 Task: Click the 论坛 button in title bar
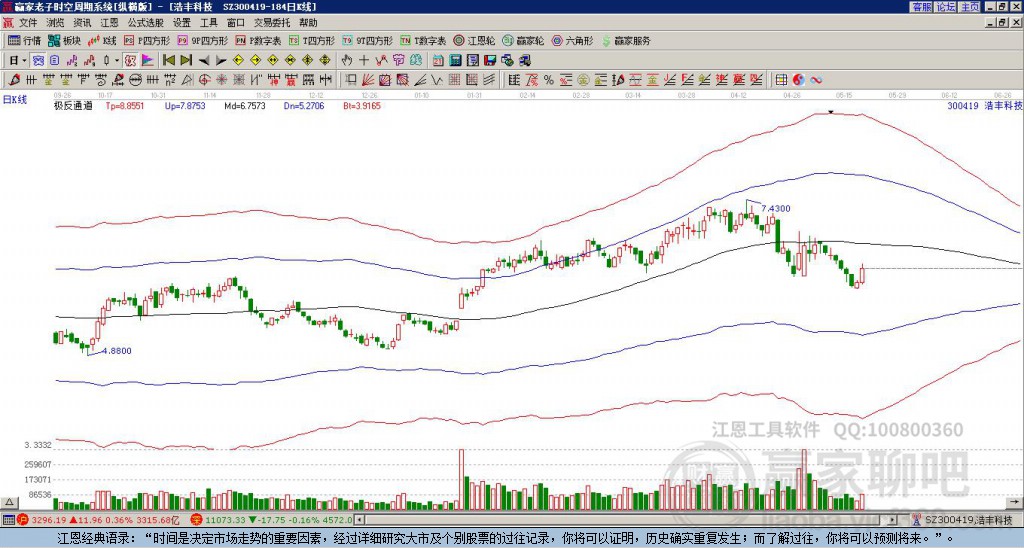(945, 7)
